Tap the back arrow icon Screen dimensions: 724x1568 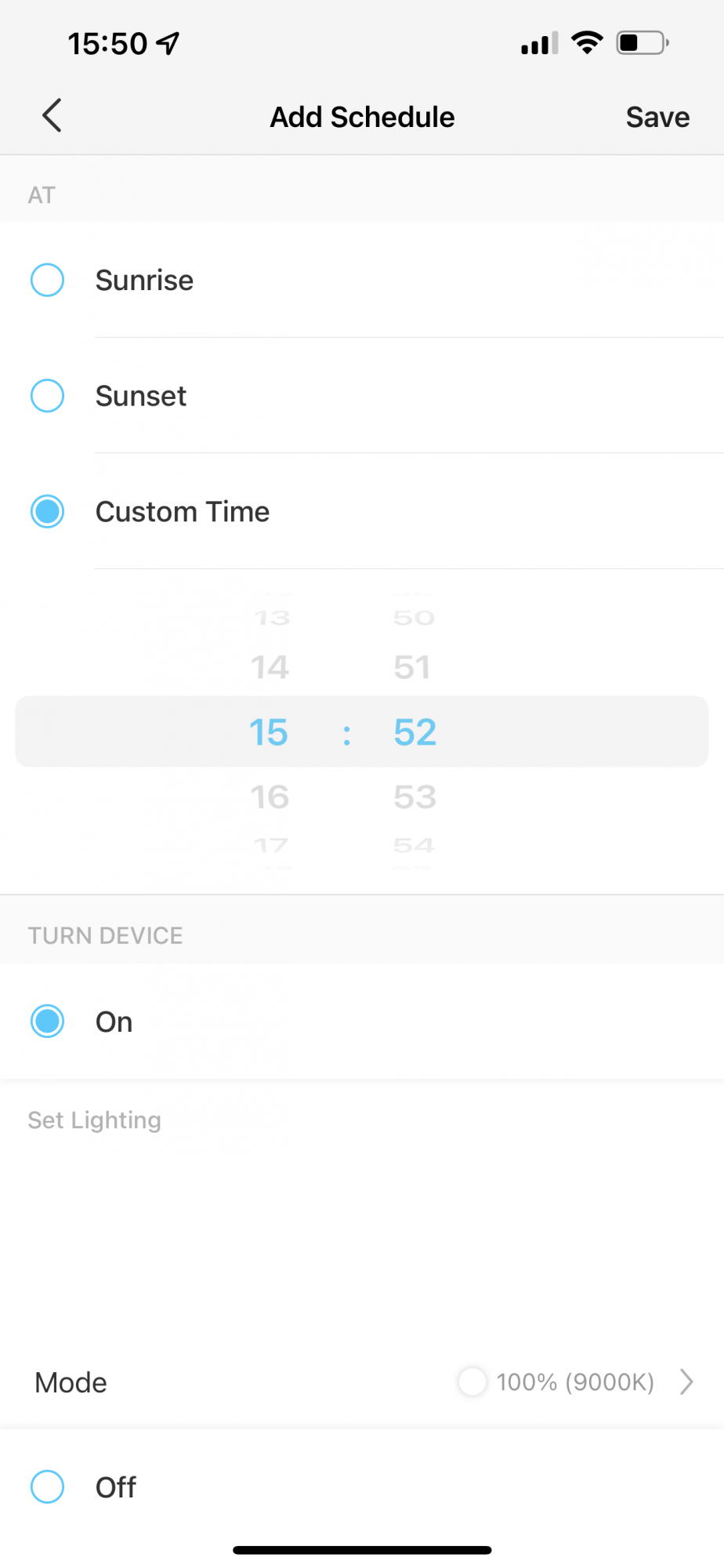(52, 116)
